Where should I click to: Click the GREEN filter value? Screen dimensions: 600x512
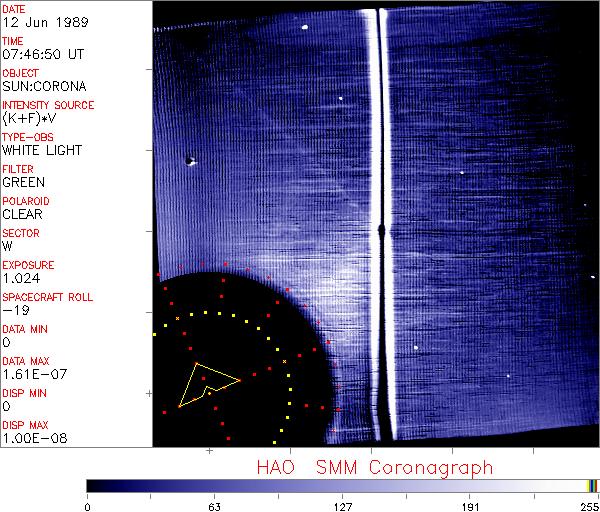[23, 182]
